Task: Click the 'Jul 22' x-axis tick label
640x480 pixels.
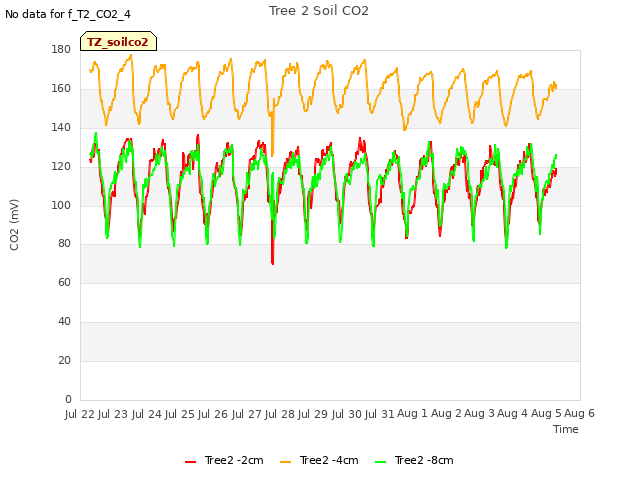Action: tap(80, 414)
